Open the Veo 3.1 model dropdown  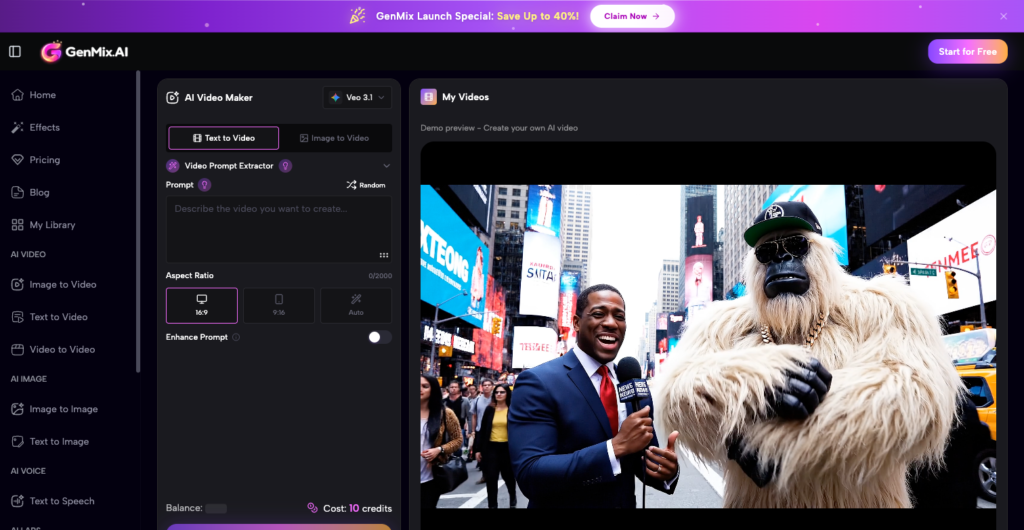[x=357, y=98]
